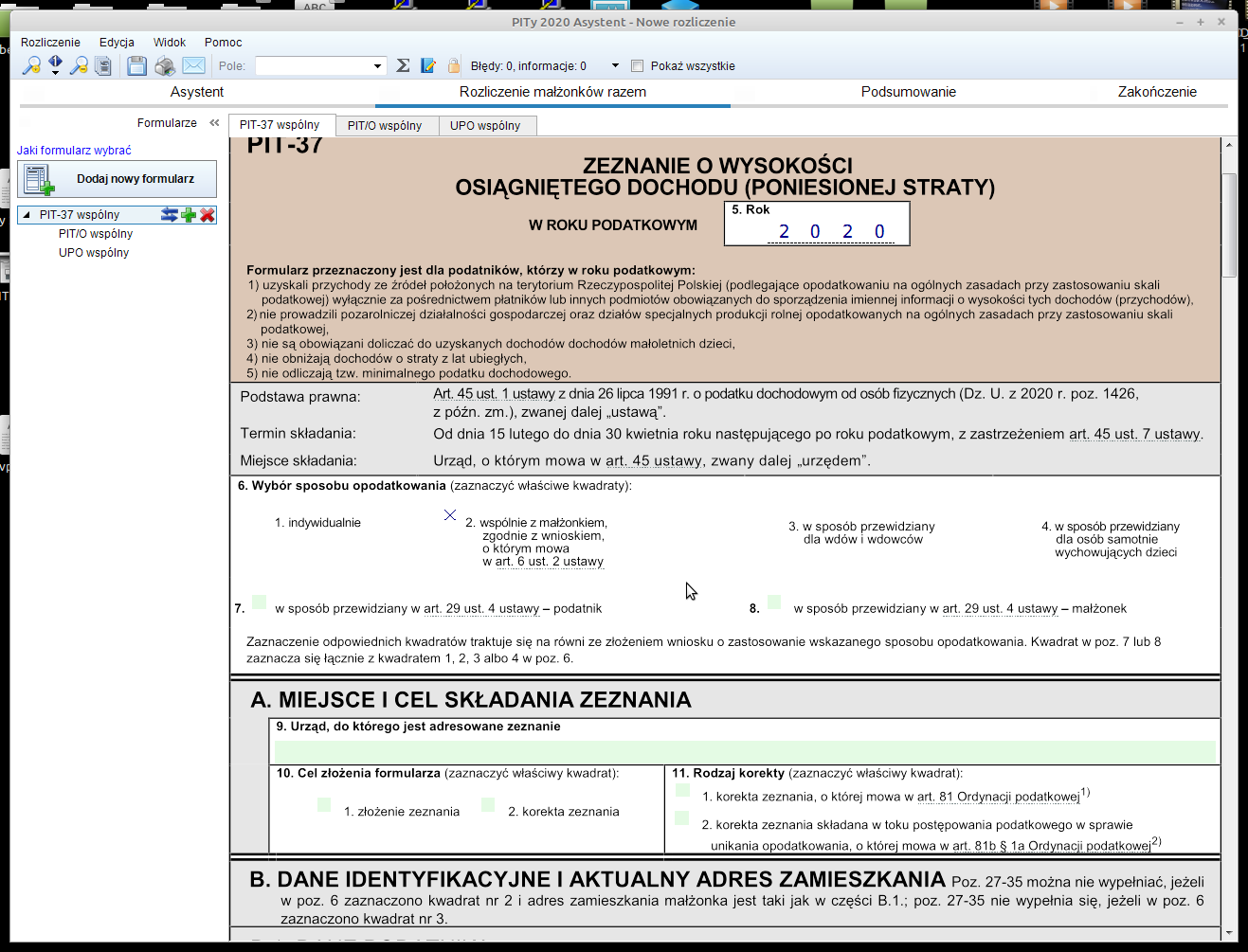Collapse the PIT-37 wspólny tree node
Viewport: 1248px width, 952px height.
[27, 215]
